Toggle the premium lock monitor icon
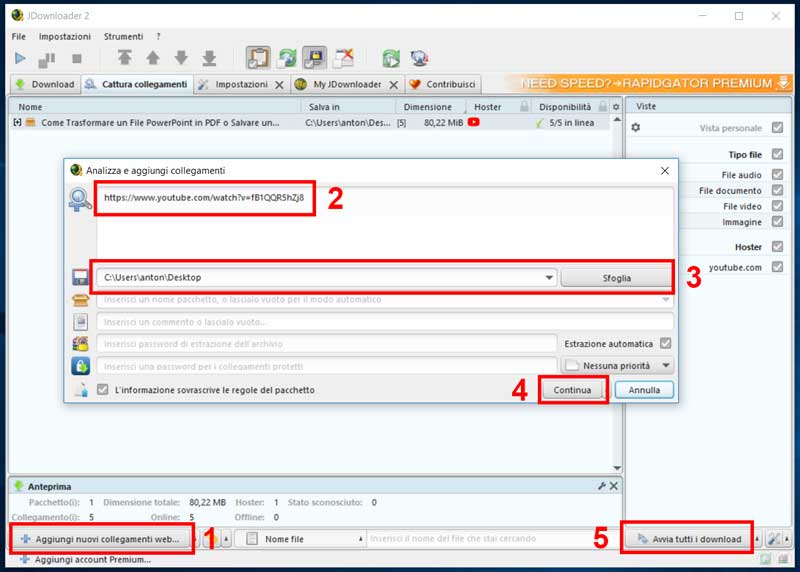 coord(315,58)
